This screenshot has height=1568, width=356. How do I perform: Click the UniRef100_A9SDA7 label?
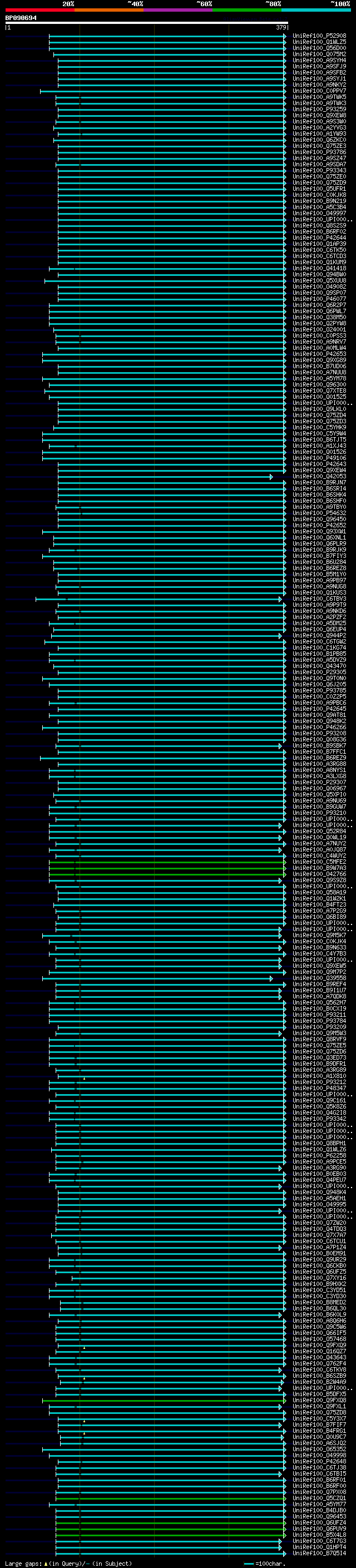point(319,164)
